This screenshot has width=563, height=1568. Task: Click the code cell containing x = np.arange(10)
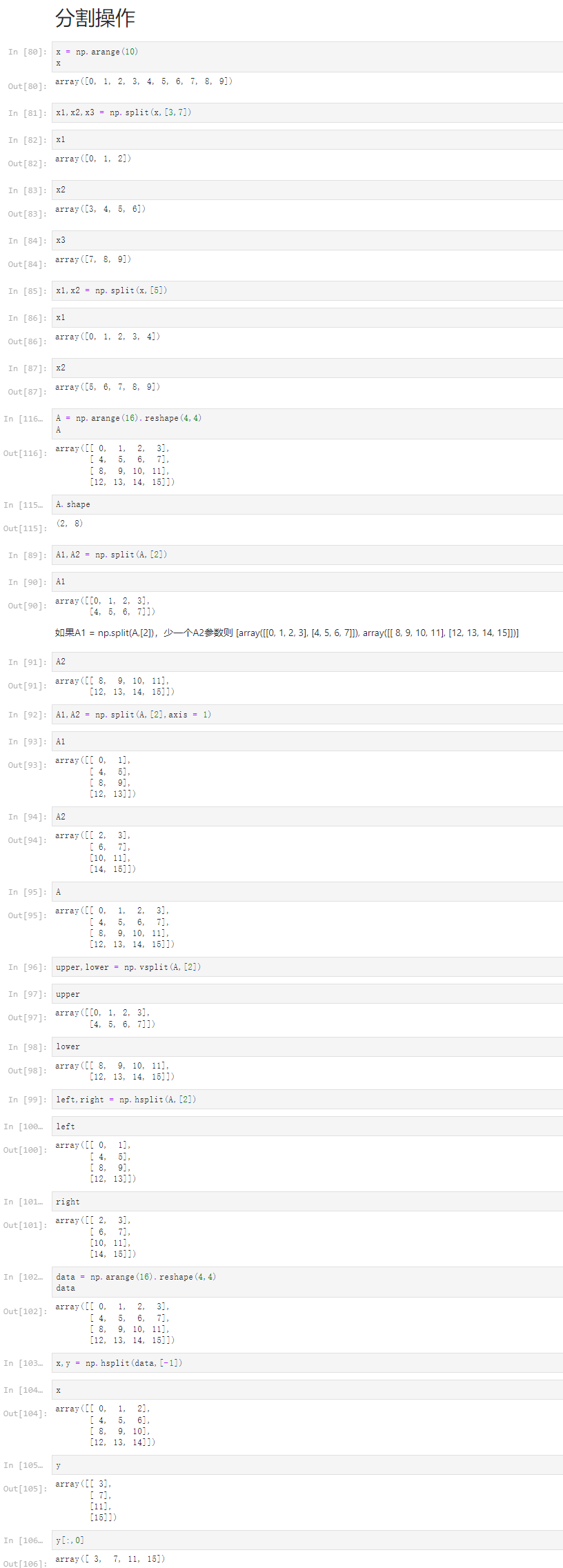pyautogui.click(x=307, y=57)
